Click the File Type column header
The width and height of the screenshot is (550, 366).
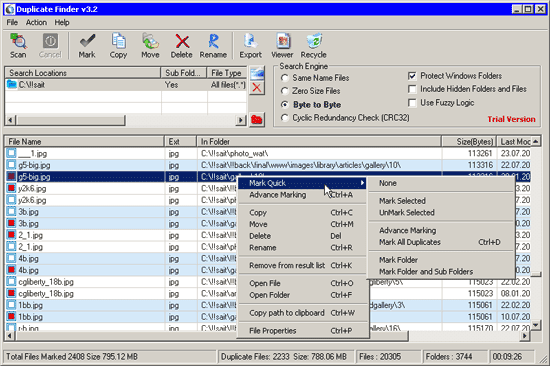pyautogui.click(x=227, y=73)
